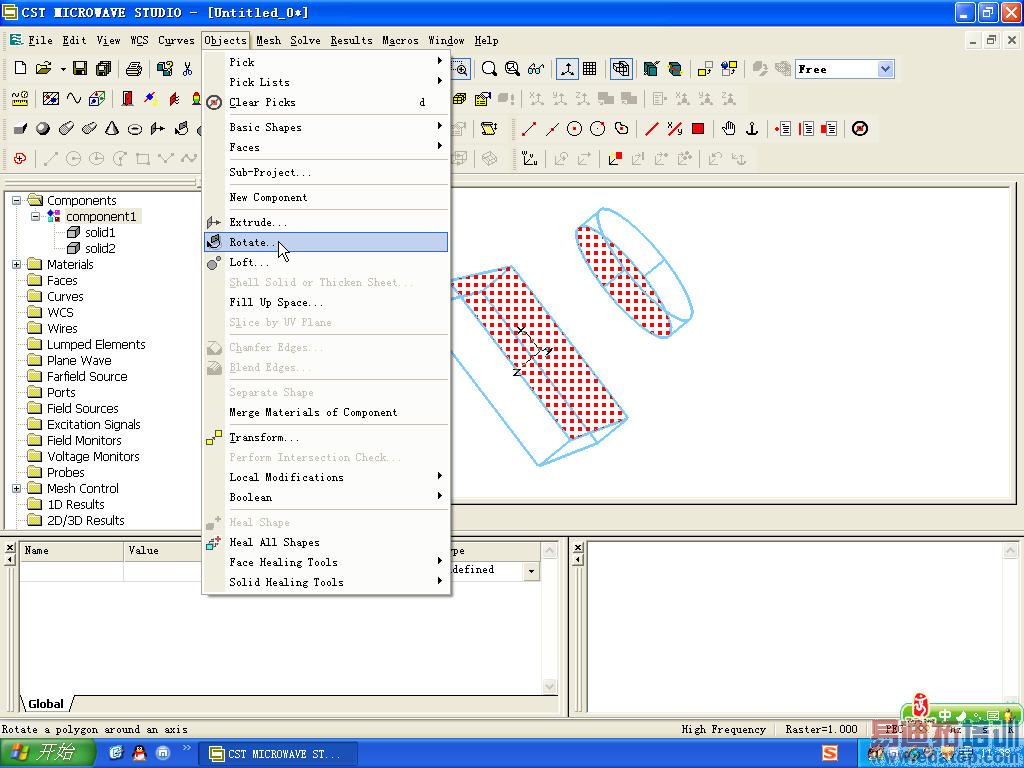1024x768 pixels.
Task: Click the Open folder toolbar icon
Action: (x=44, y=69)
